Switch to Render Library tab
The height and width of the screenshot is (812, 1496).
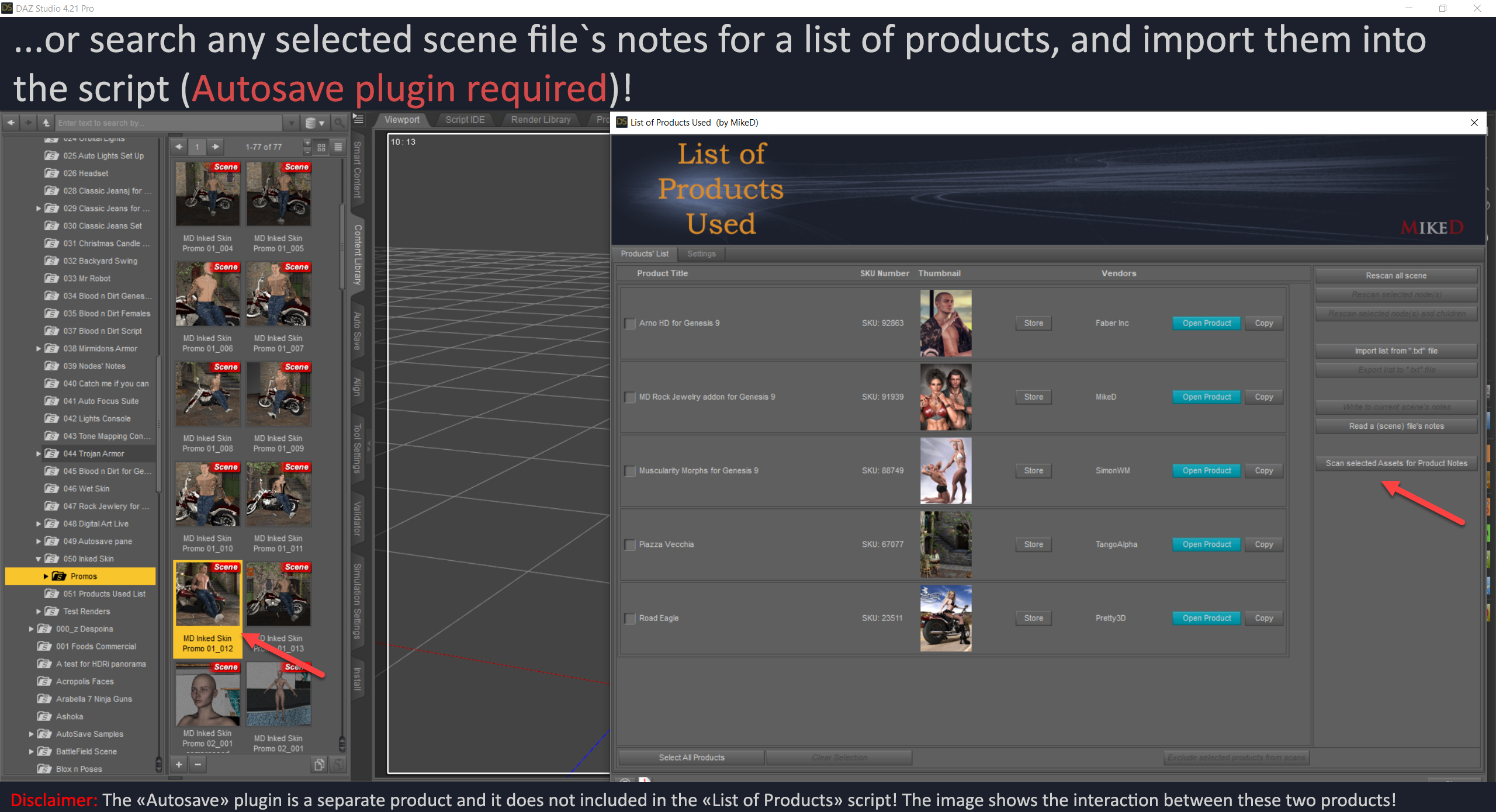click(x=541, y=120)
